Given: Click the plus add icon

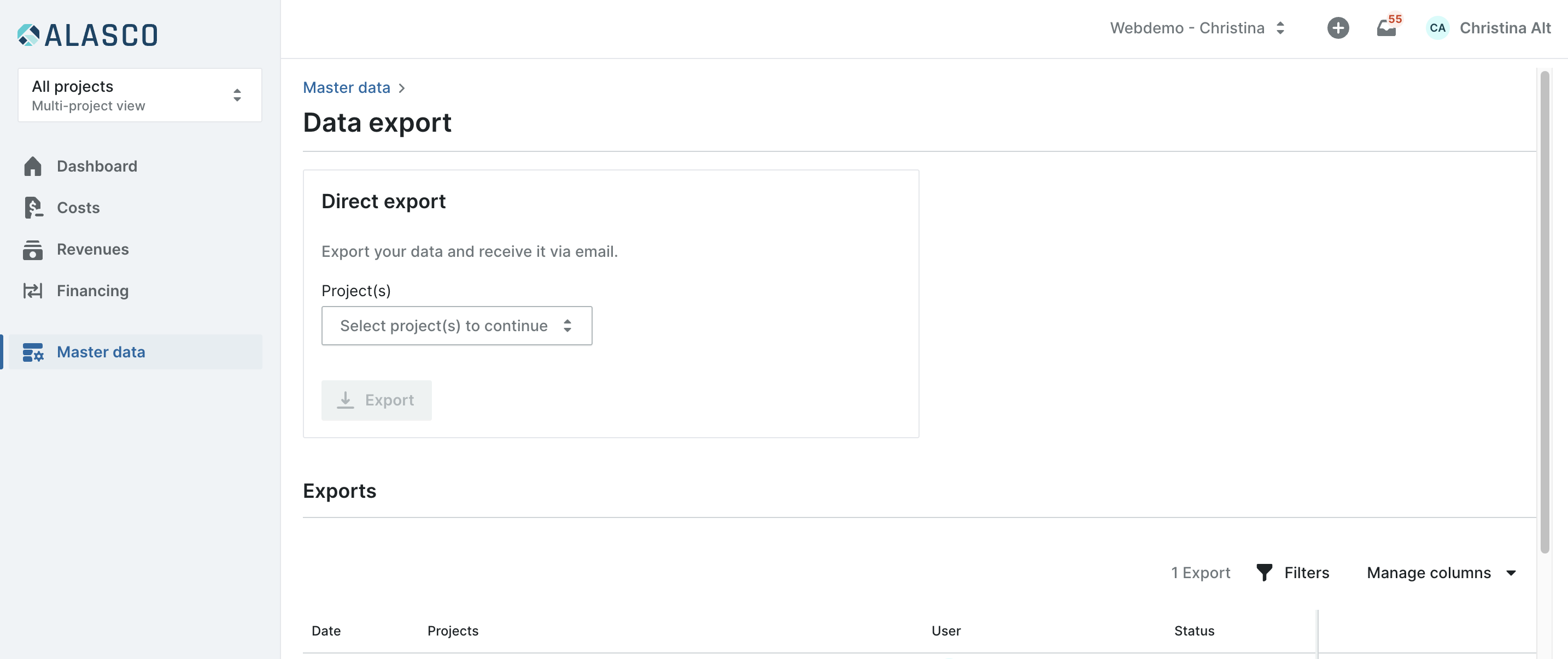Looking at the screenshot, I should click(x=1337, y=28).
